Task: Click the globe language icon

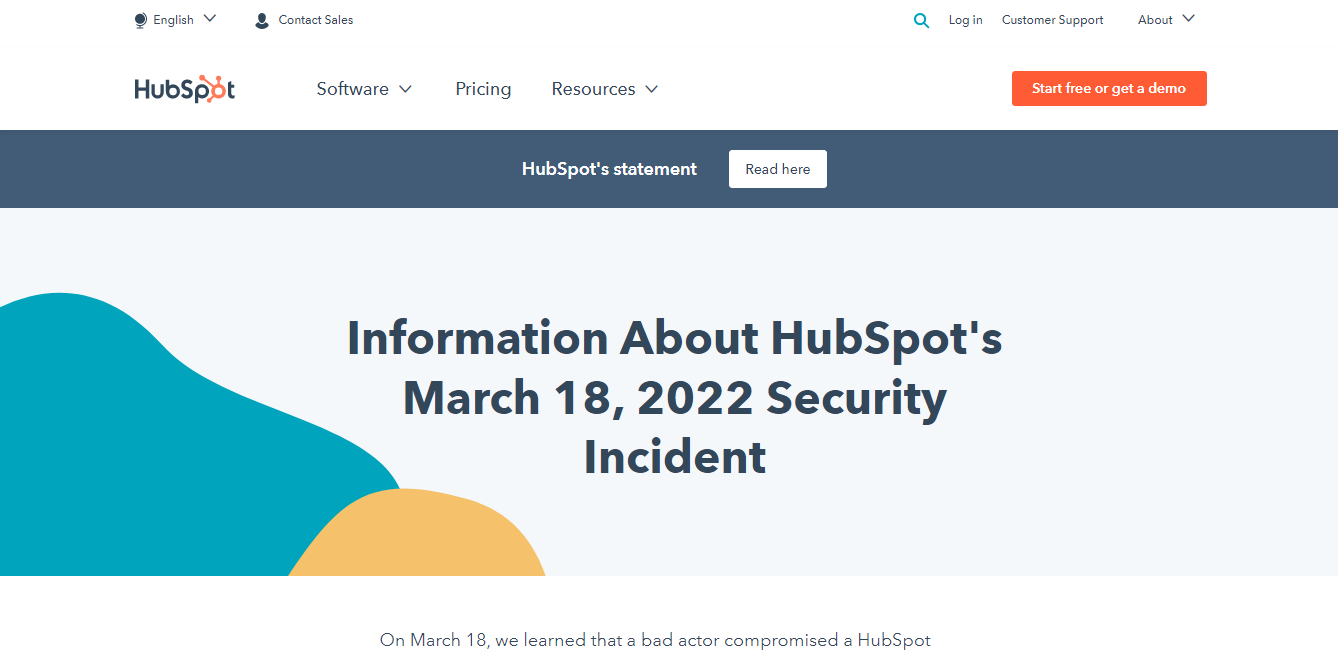Action: coord(140,20)
